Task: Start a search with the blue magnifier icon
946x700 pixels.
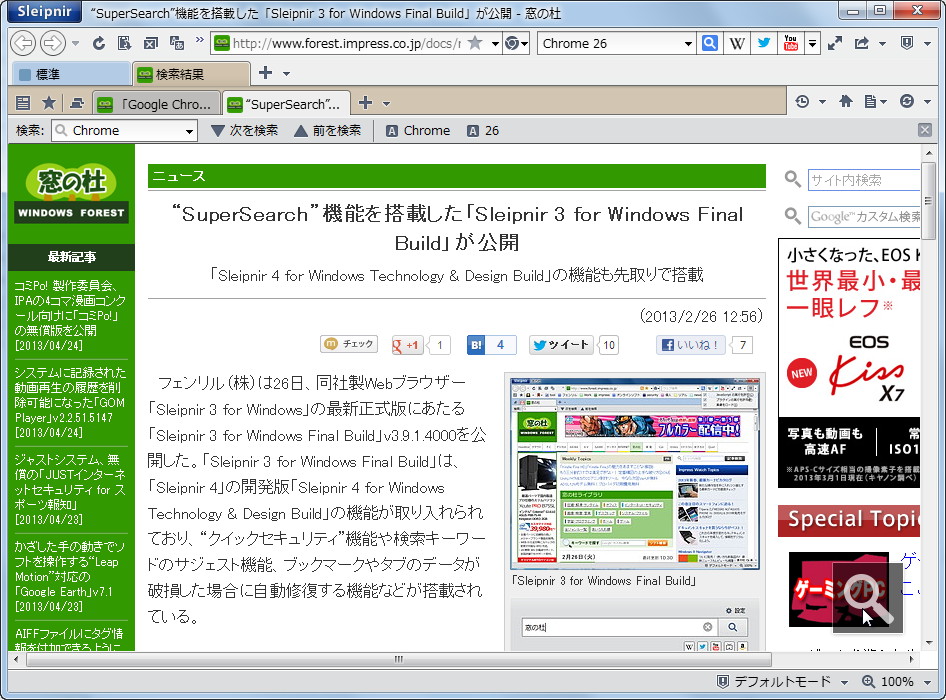Action: [x=709, y=43]
